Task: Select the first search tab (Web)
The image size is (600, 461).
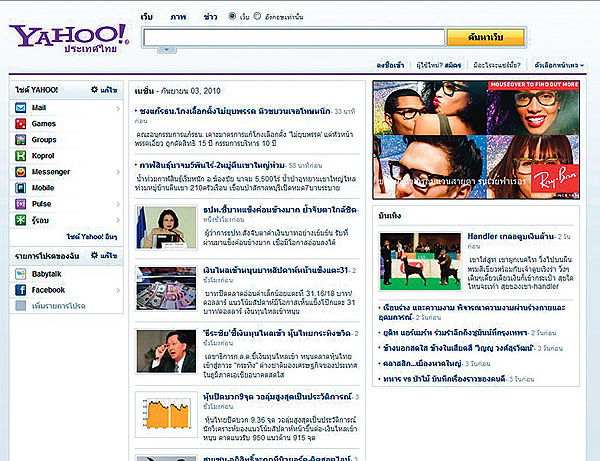Action: [x=147, y=17]
